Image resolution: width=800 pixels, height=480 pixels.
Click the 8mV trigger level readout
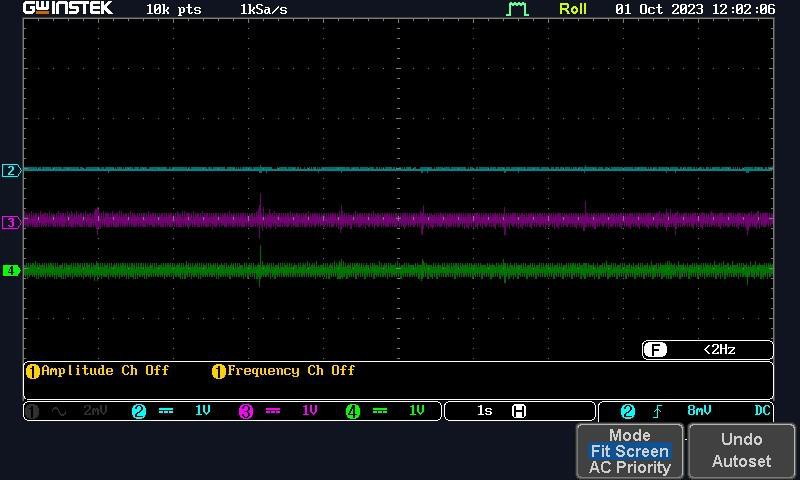tap(699, 411)
